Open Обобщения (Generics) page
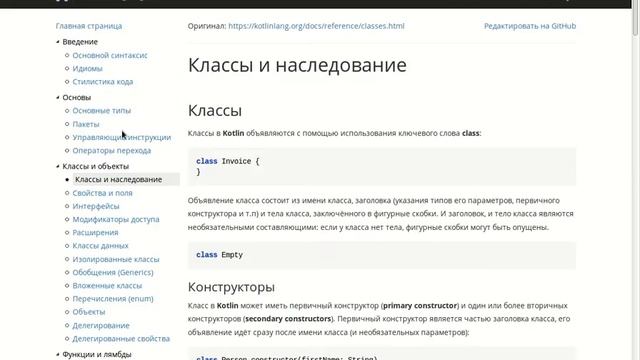640x360 pixels. tap(113, 272)
